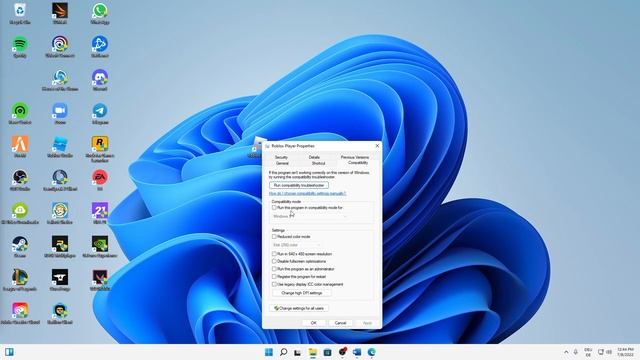Click the Apply button

(367, 323)
